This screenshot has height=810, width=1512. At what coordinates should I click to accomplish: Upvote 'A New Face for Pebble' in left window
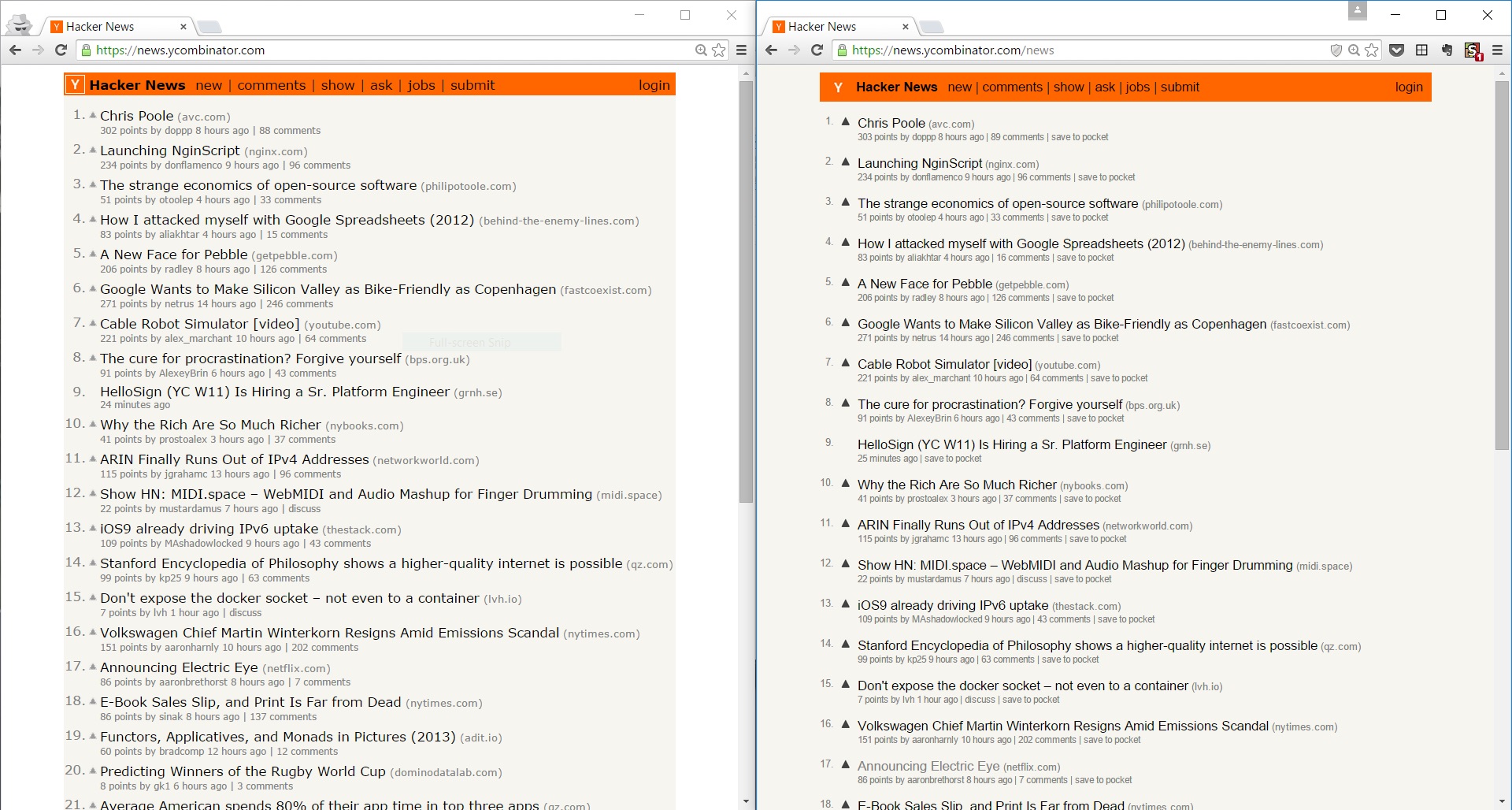[93, 254]
